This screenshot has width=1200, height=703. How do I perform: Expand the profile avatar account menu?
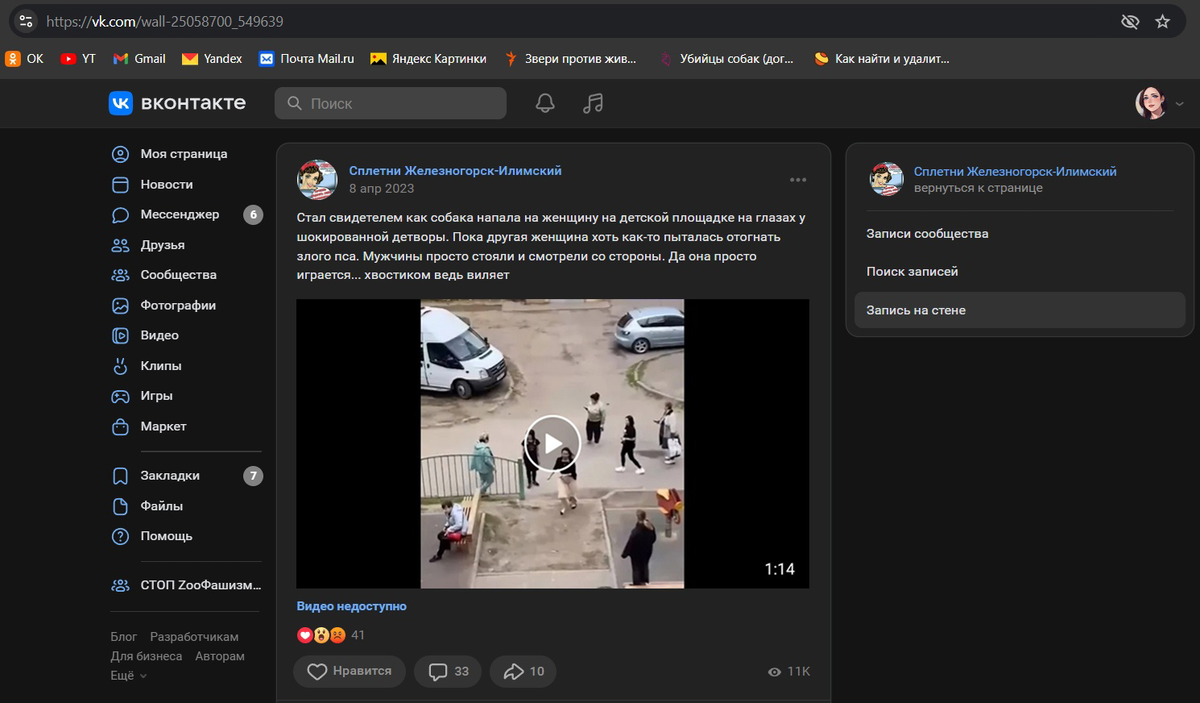pos(1159,103)
